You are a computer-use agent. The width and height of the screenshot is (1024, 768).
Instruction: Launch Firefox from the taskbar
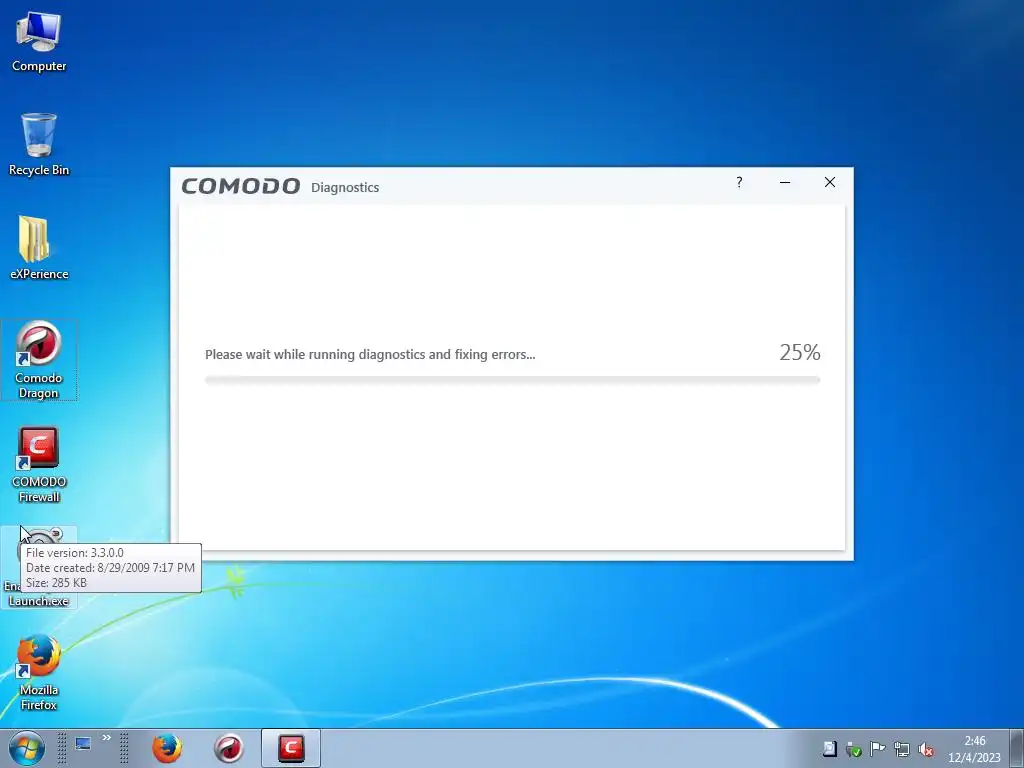(167, 748)
